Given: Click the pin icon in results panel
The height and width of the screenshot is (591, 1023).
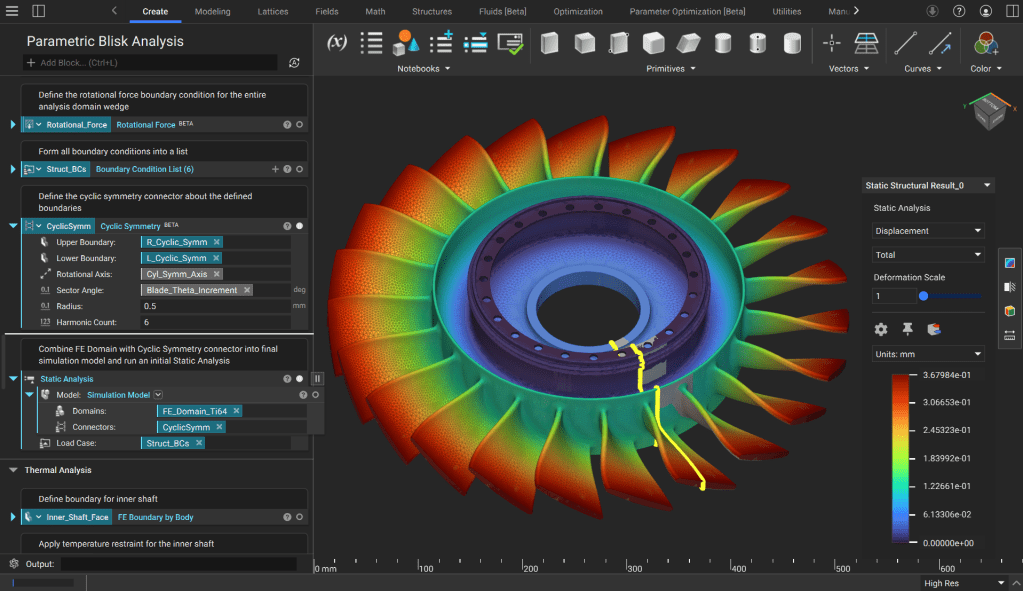Looking at the screenshot, I should point(907,329).
